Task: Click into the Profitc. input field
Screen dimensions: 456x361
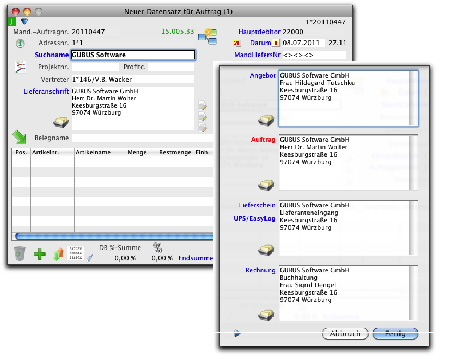Action: coord(171,67)
